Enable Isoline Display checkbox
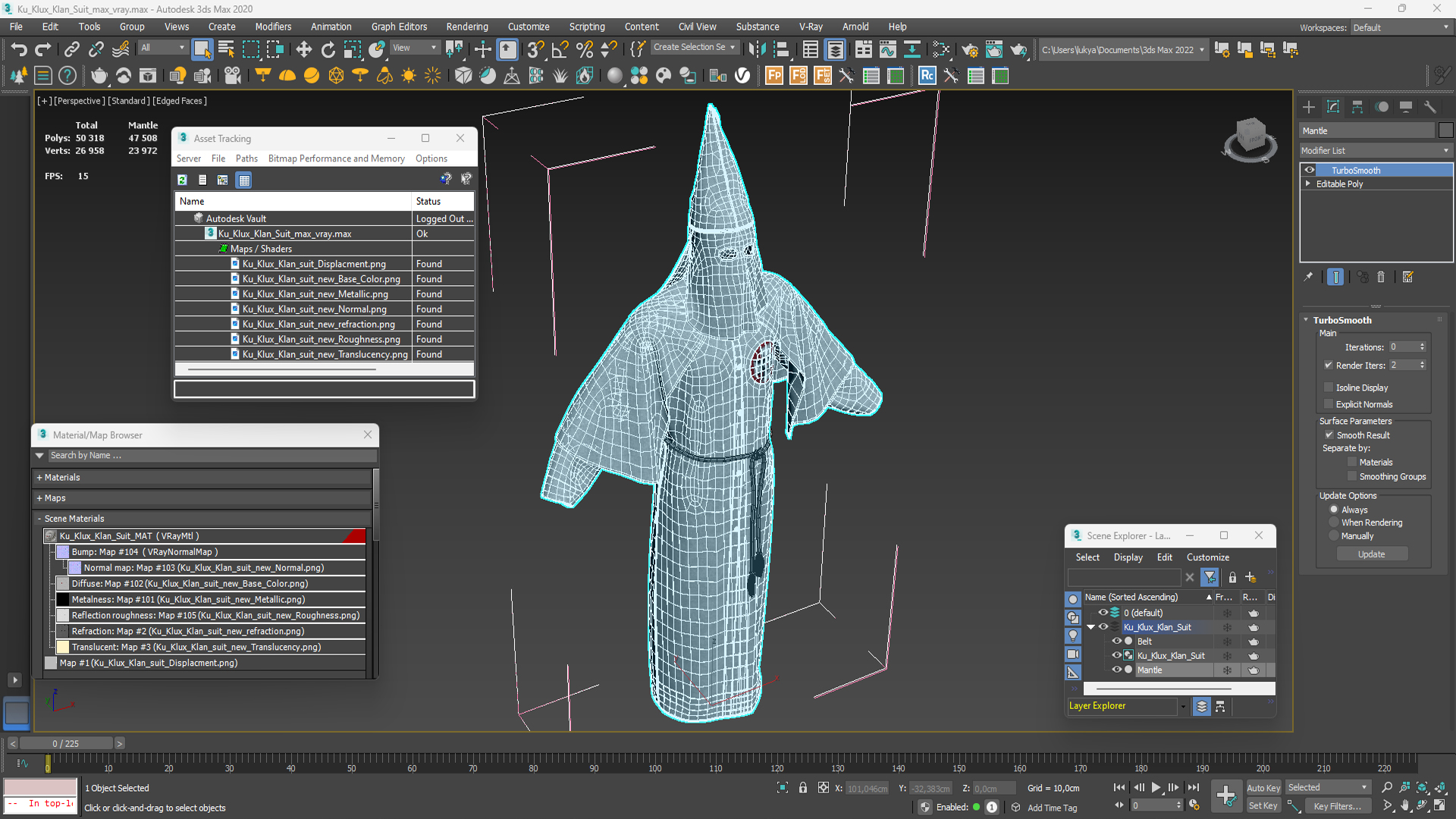Image resolution: width=1456 pixels, height=819 pixels. pyautogui.click(x=1329, y=388)
